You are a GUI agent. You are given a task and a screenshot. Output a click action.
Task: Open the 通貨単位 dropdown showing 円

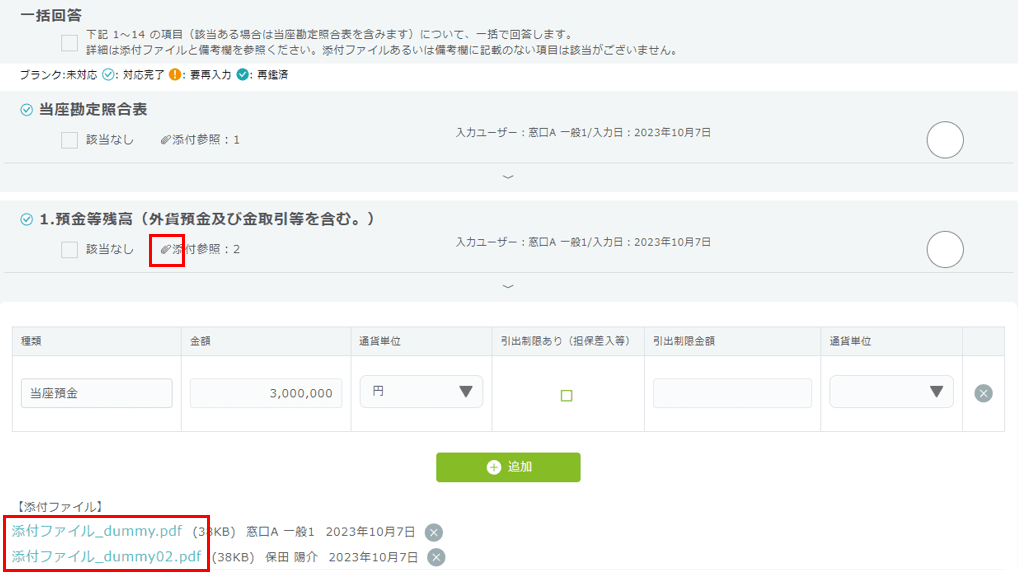point(421,392)
